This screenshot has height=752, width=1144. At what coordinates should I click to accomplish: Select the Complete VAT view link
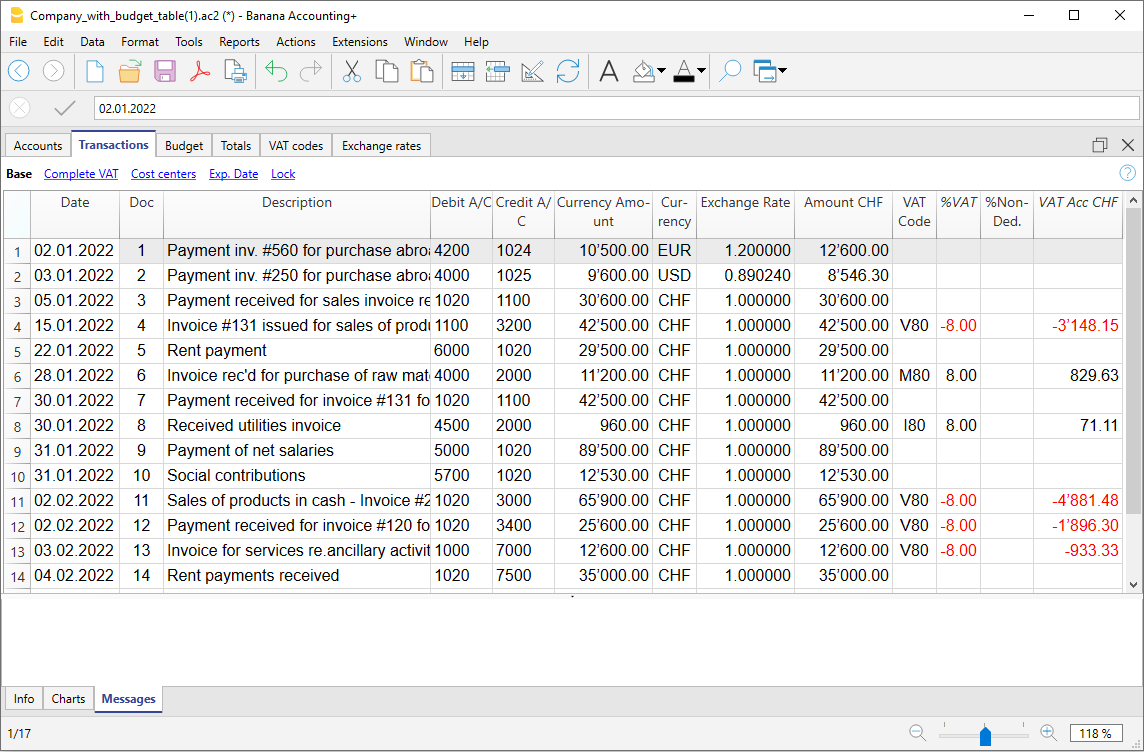pos(81,174)
